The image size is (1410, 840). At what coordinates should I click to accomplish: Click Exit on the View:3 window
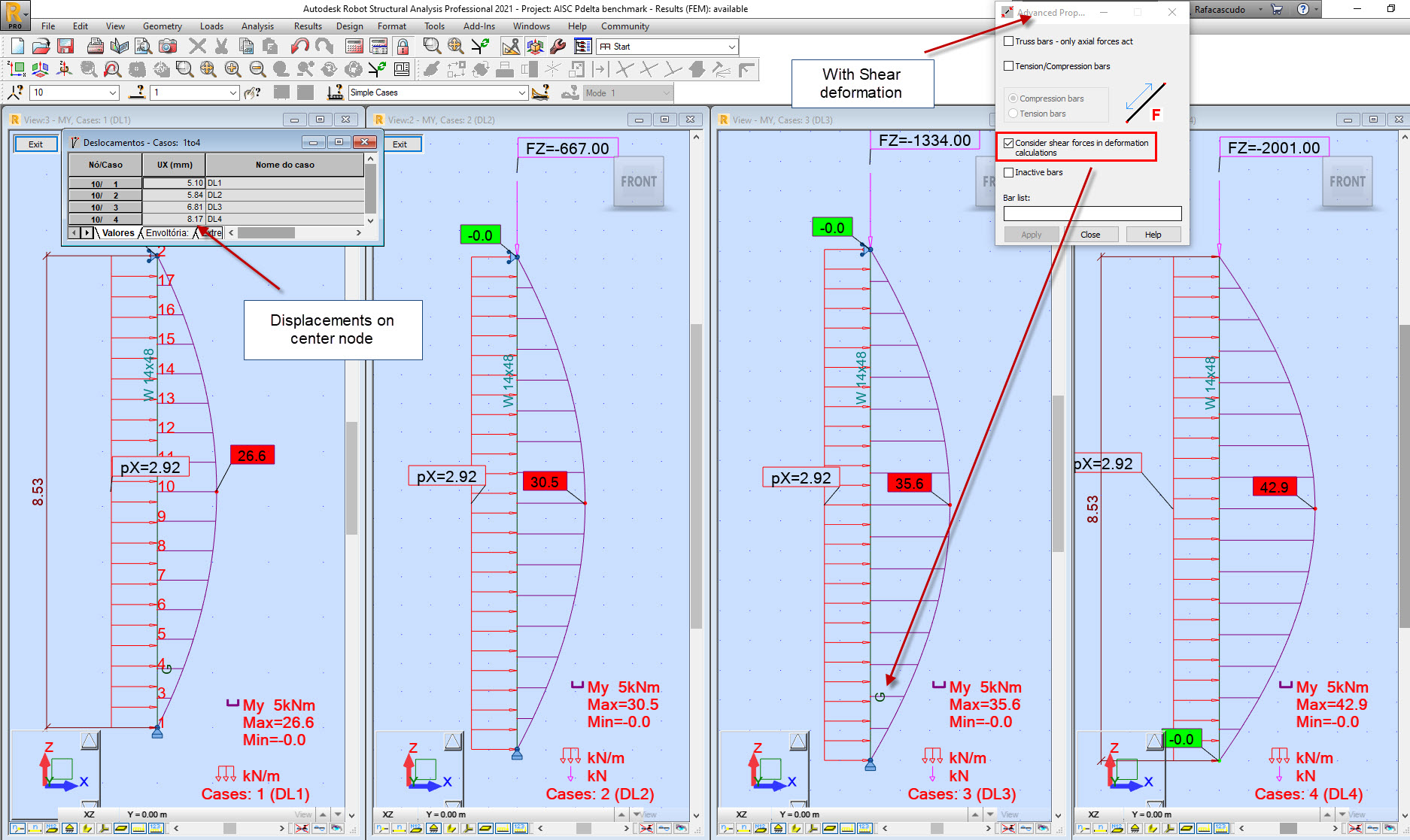pyautogui.click(x=35, y=144)
